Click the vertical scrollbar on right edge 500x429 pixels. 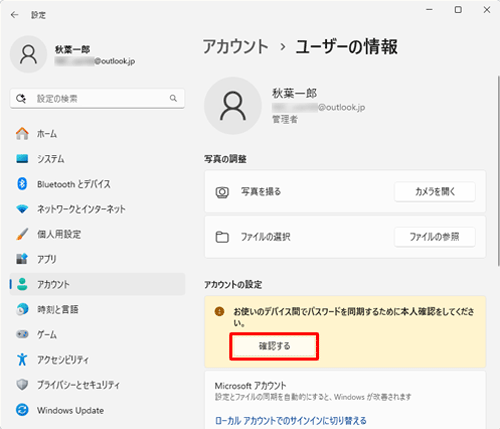[x=498, y=170]
